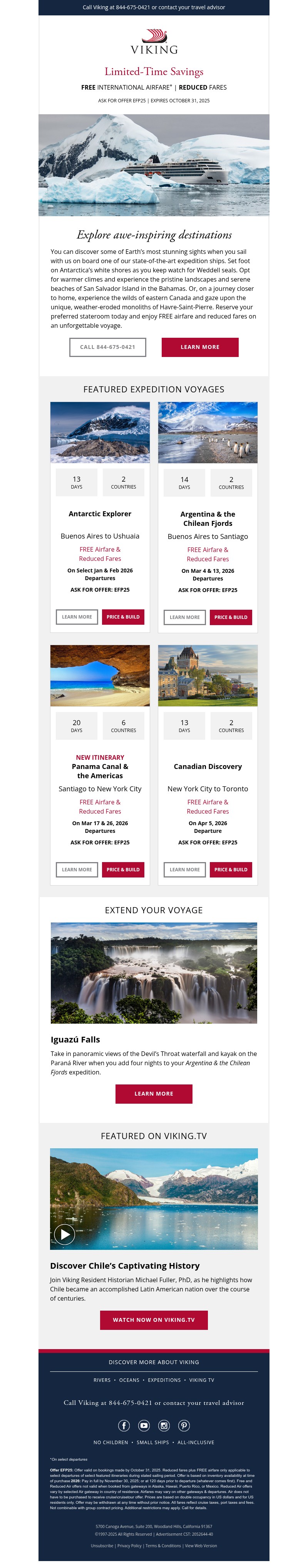Image resolution: width=308 pixels, height=1568 pixels.
Task: Open Viking's Facebook page icon
Action: [124, 1425]
